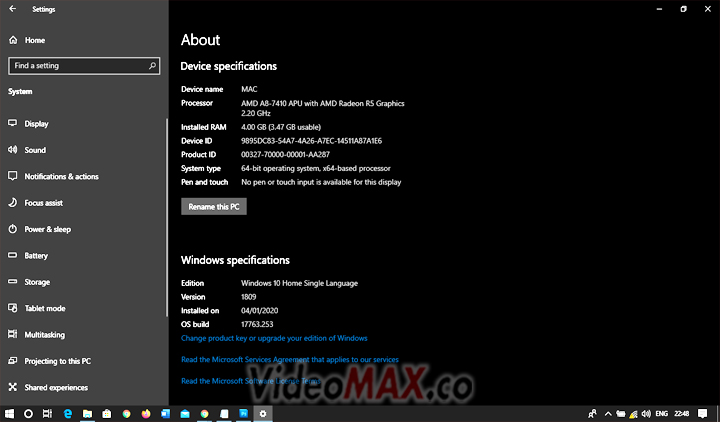
Task: Select Installed RAM value 4.00 GB
Action: click(281, 127)
